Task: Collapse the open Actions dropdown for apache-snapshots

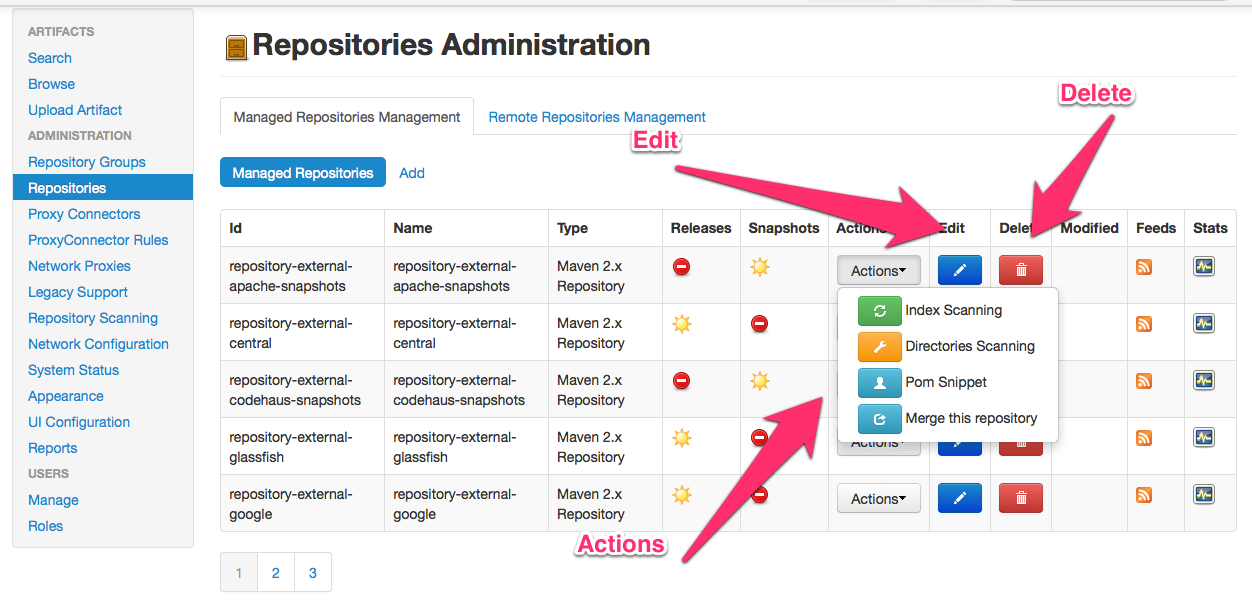Action: pos(878,270)
